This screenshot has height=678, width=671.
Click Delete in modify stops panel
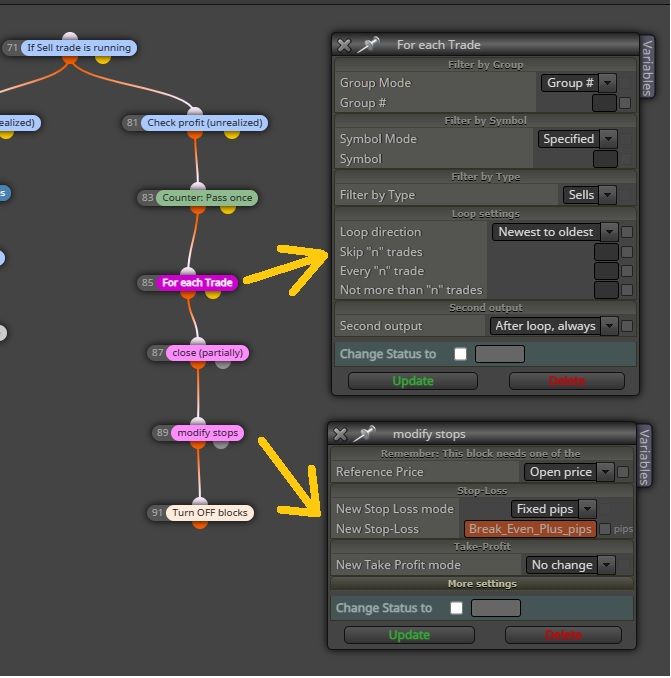pos(563,635)
